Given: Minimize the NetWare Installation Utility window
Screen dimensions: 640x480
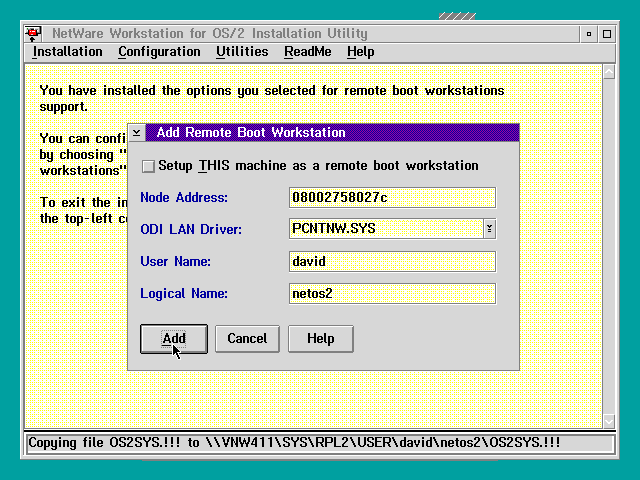Looking at the screenshot, I should click(589, 34).
